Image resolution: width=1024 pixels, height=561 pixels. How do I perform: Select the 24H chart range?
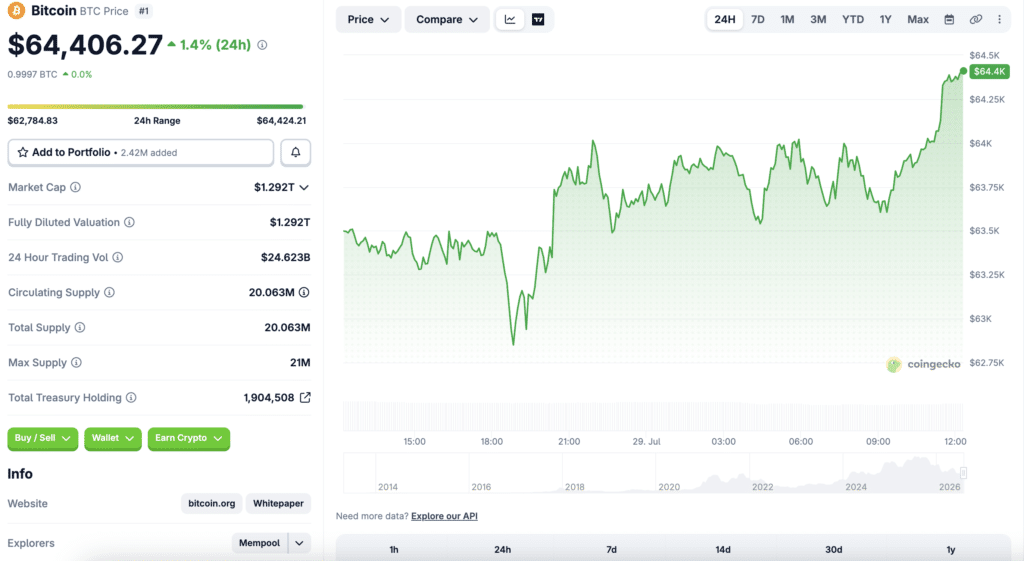tap(724, 20)
